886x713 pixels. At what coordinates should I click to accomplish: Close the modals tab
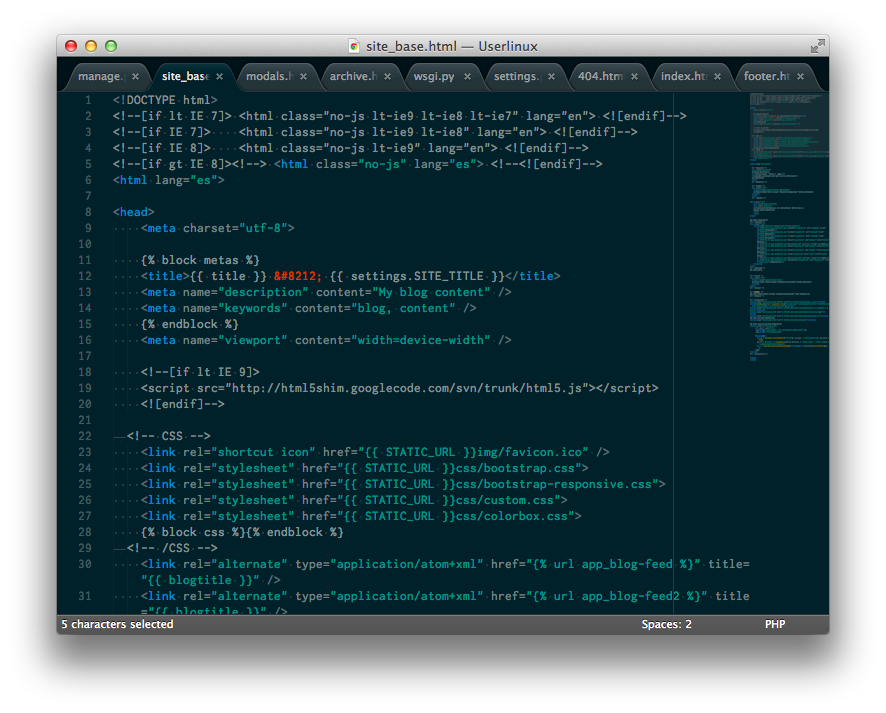point(303,76)
